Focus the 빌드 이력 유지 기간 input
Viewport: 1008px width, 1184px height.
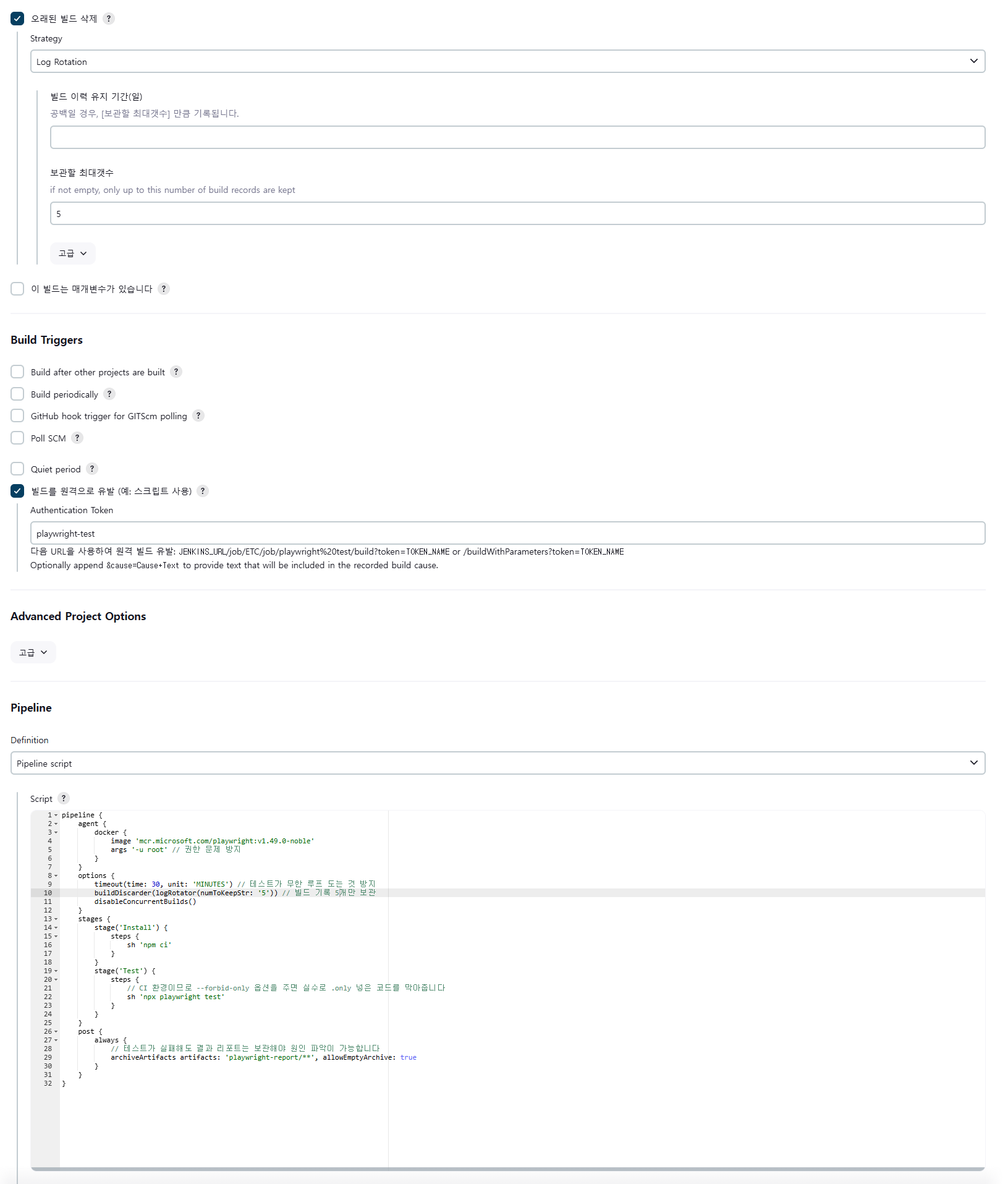click(518, 137)
